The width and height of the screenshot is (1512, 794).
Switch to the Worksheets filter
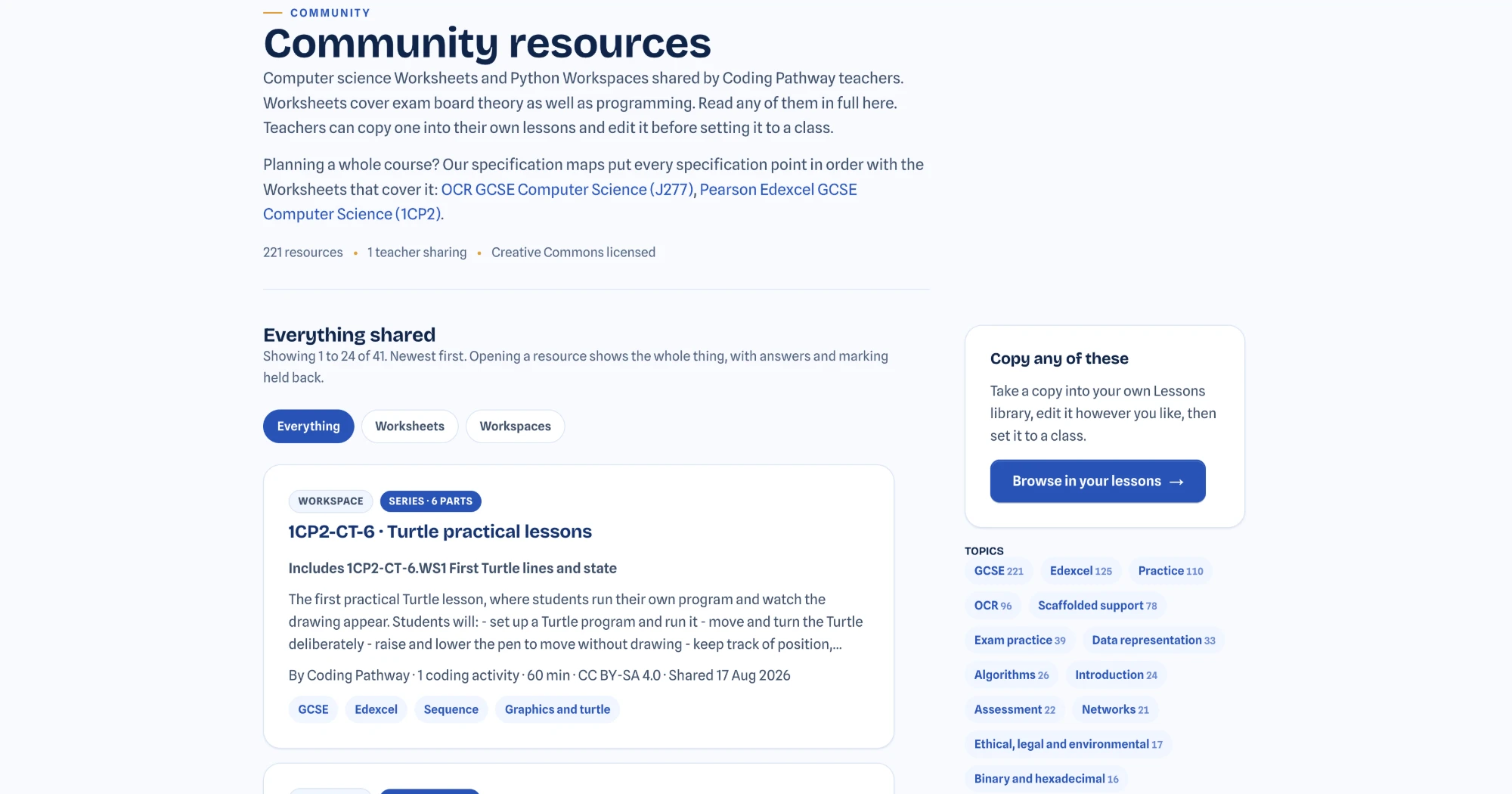tap(410, 426)
